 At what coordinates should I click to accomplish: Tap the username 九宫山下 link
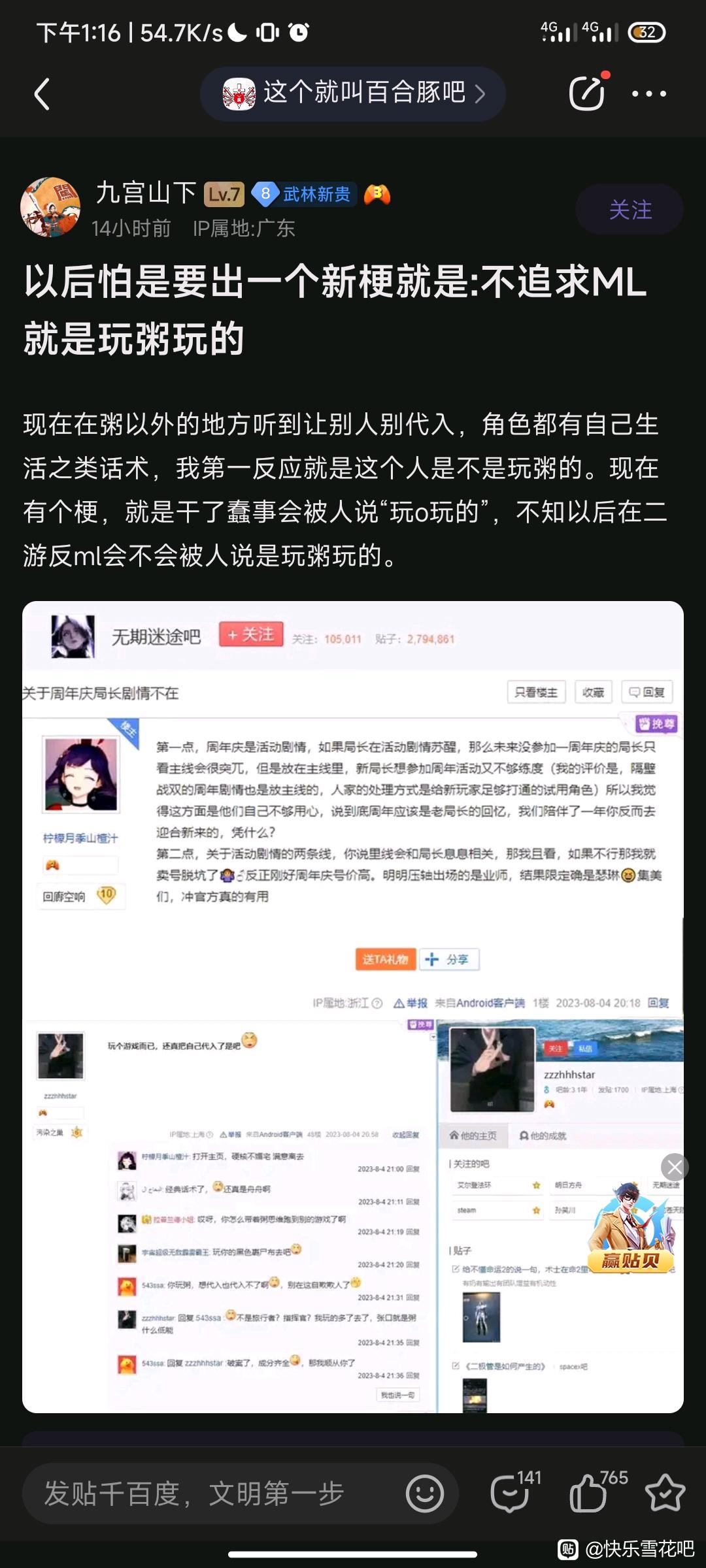(146, 193)
